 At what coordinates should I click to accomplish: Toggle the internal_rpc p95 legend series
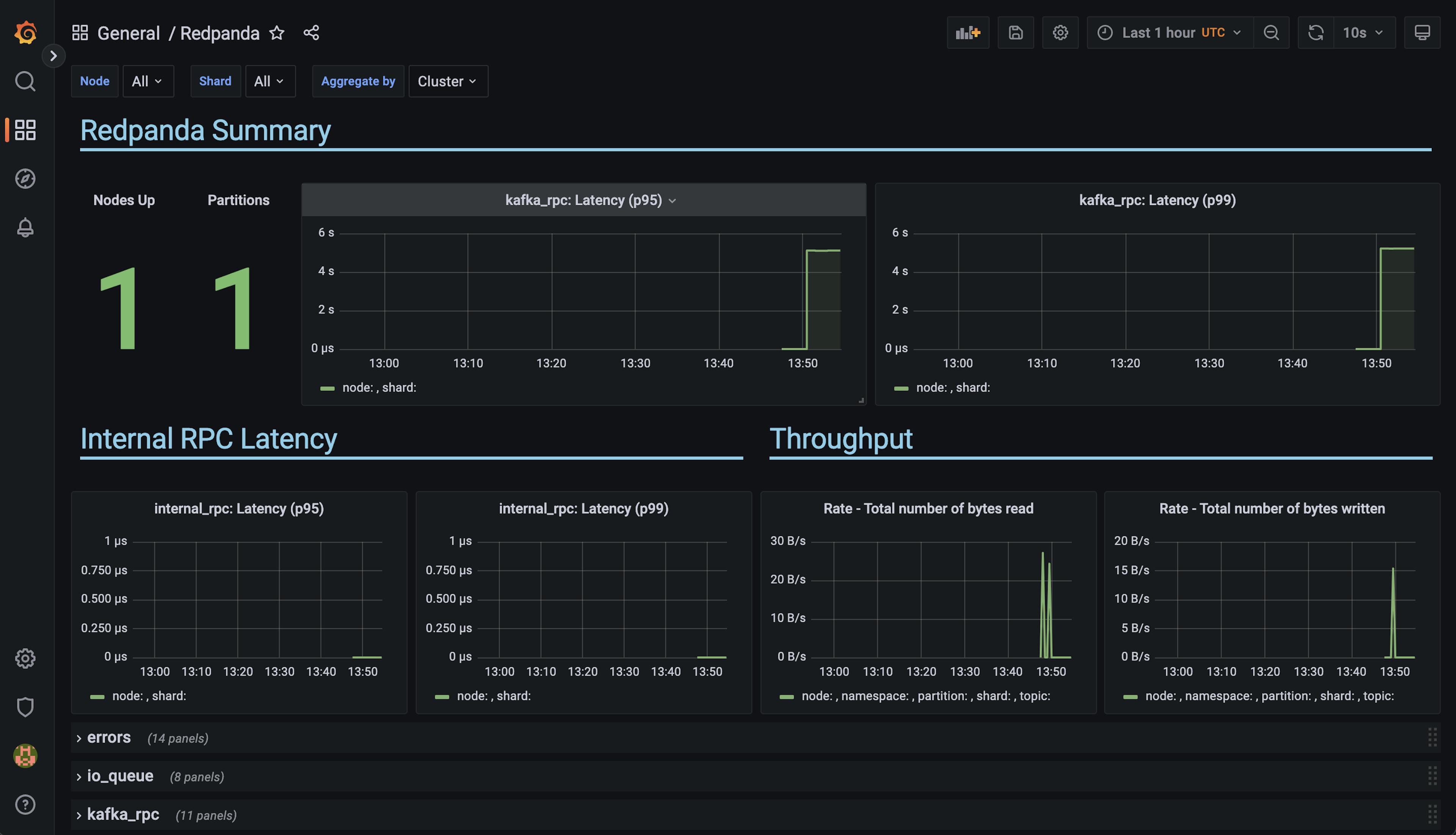point(149,696)
